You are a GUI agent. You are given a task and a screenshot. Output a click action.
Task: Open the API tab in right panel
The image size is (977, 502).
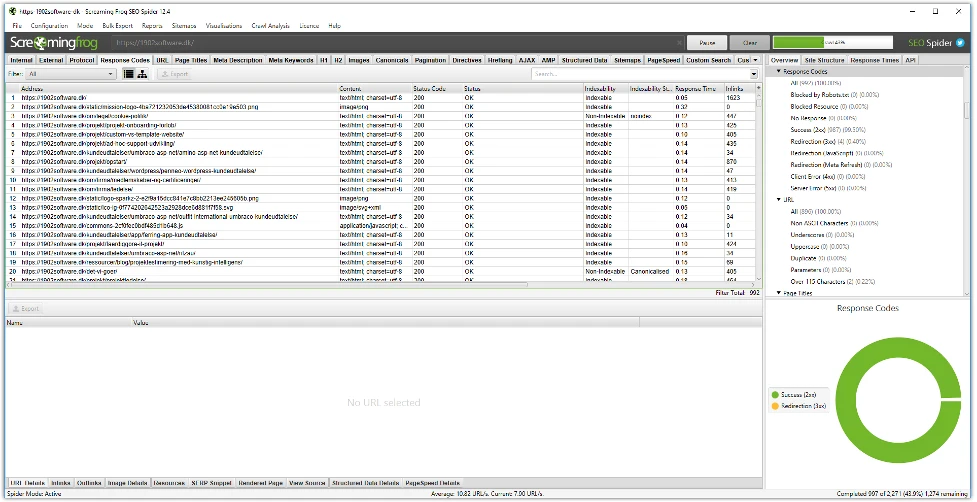coord(910,60)
